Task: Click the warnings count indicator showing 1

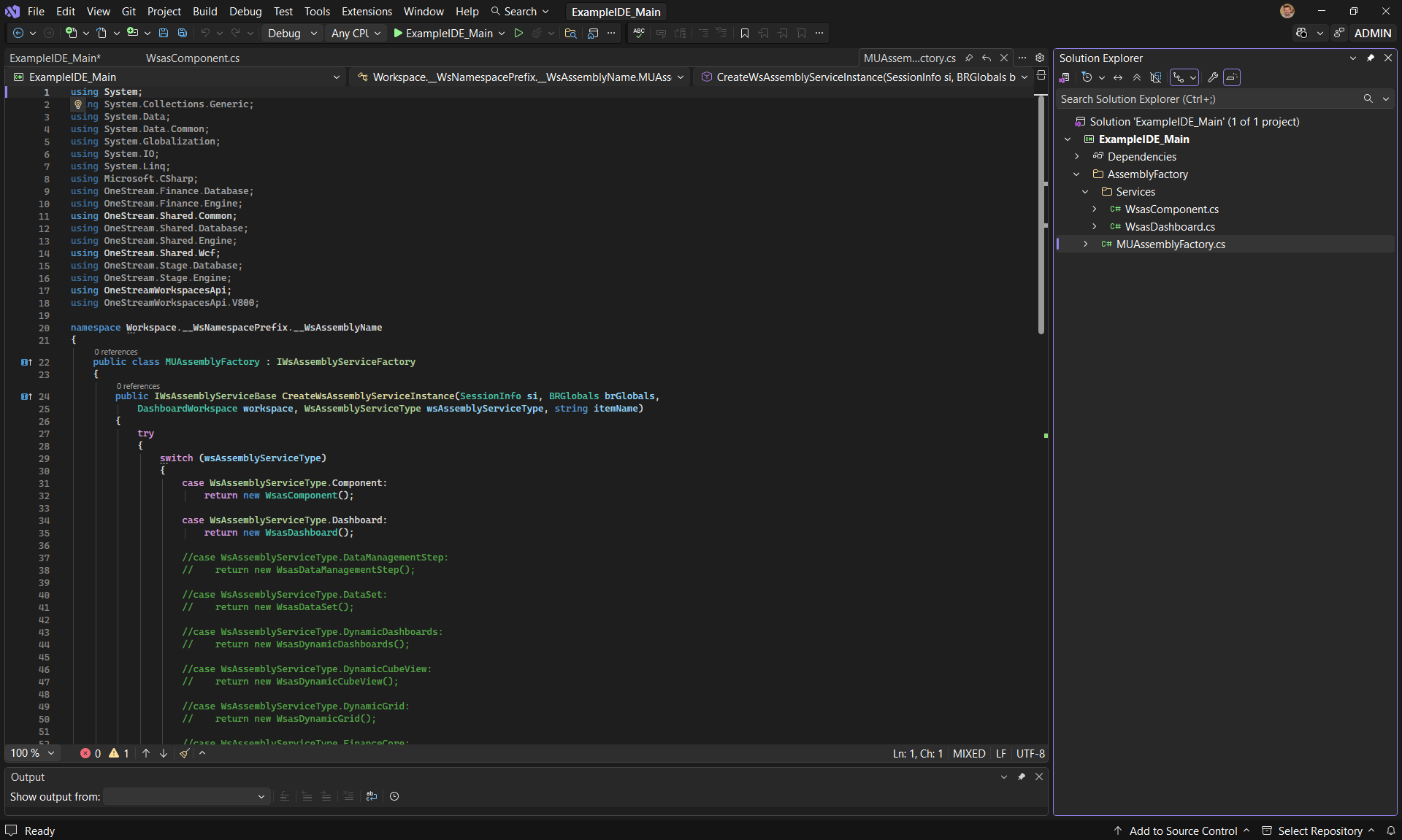Action: pyautogui.click(x=119, y=753)
